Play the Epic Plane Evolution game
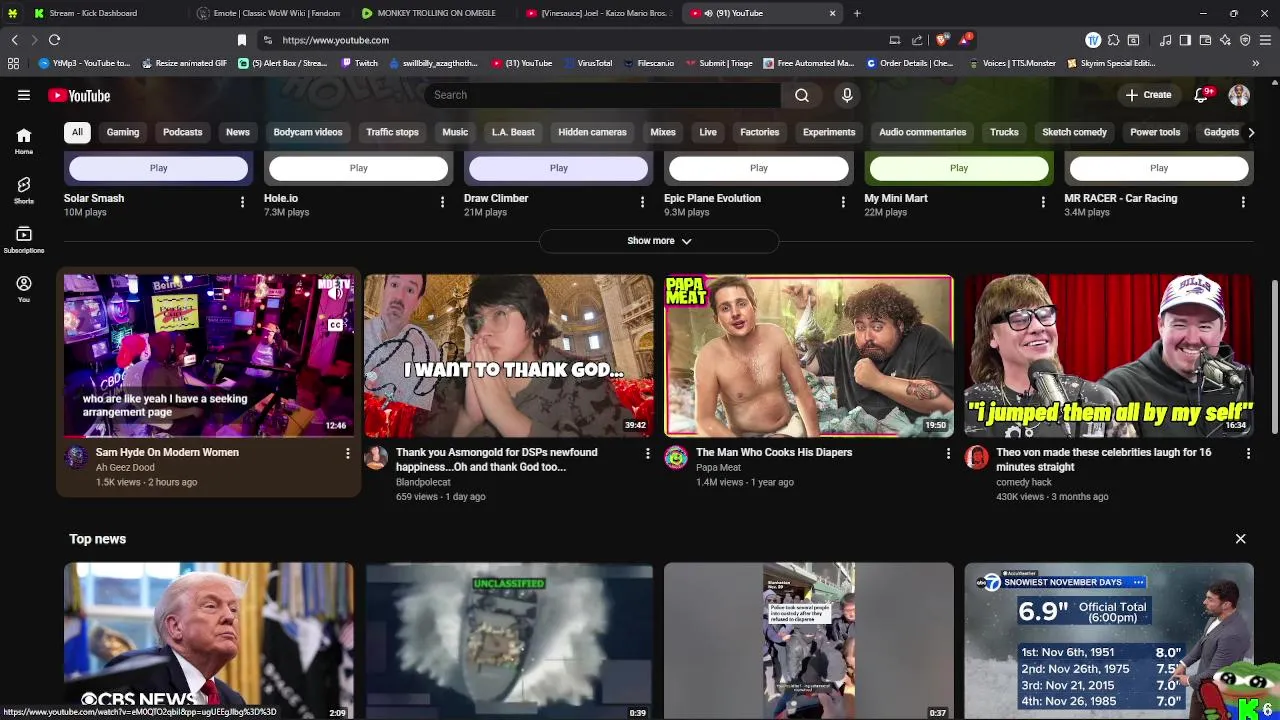1280x720 pixels. [758, 168]
